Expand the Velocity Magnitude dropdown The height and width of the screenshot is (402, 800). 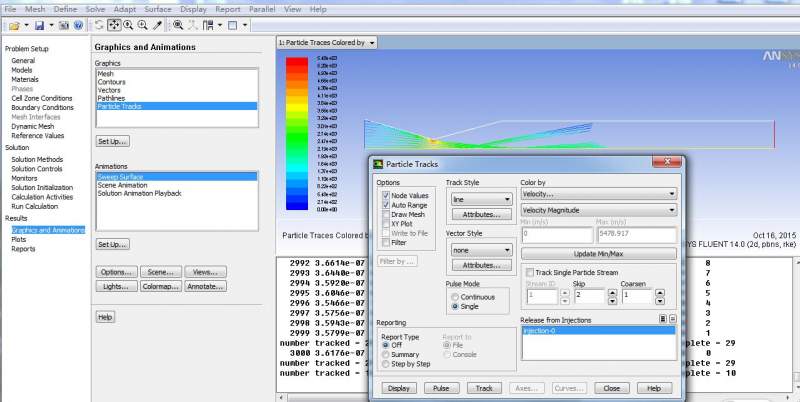[x=598, y=210]
